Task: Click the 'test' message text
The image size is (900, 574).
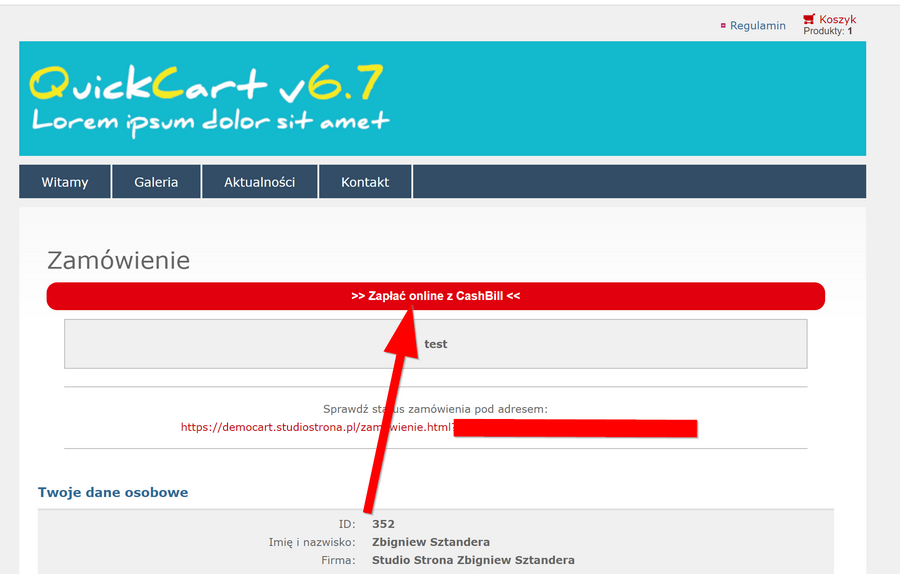Action: coord(436,344)
